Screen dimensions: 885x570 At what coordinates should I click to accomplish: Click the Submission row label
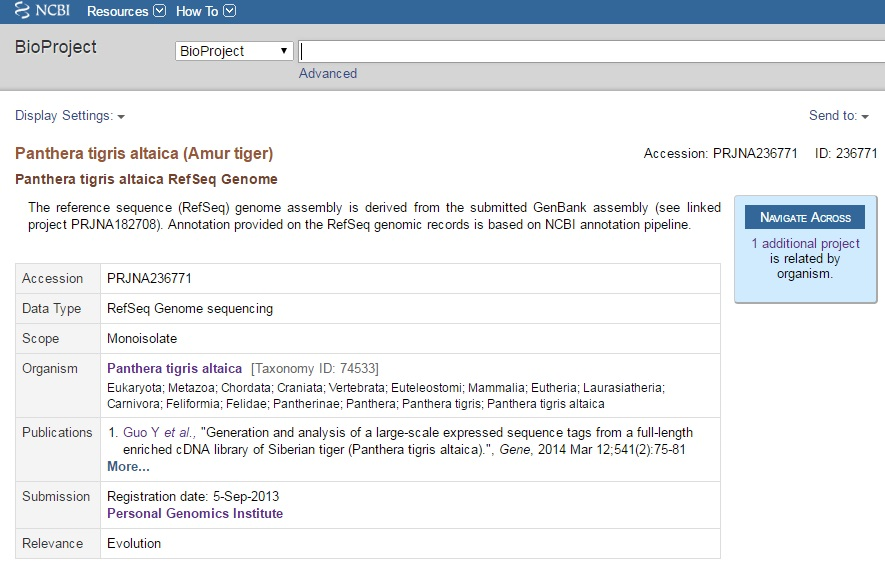pyautogui.click(x=56, y=497)
